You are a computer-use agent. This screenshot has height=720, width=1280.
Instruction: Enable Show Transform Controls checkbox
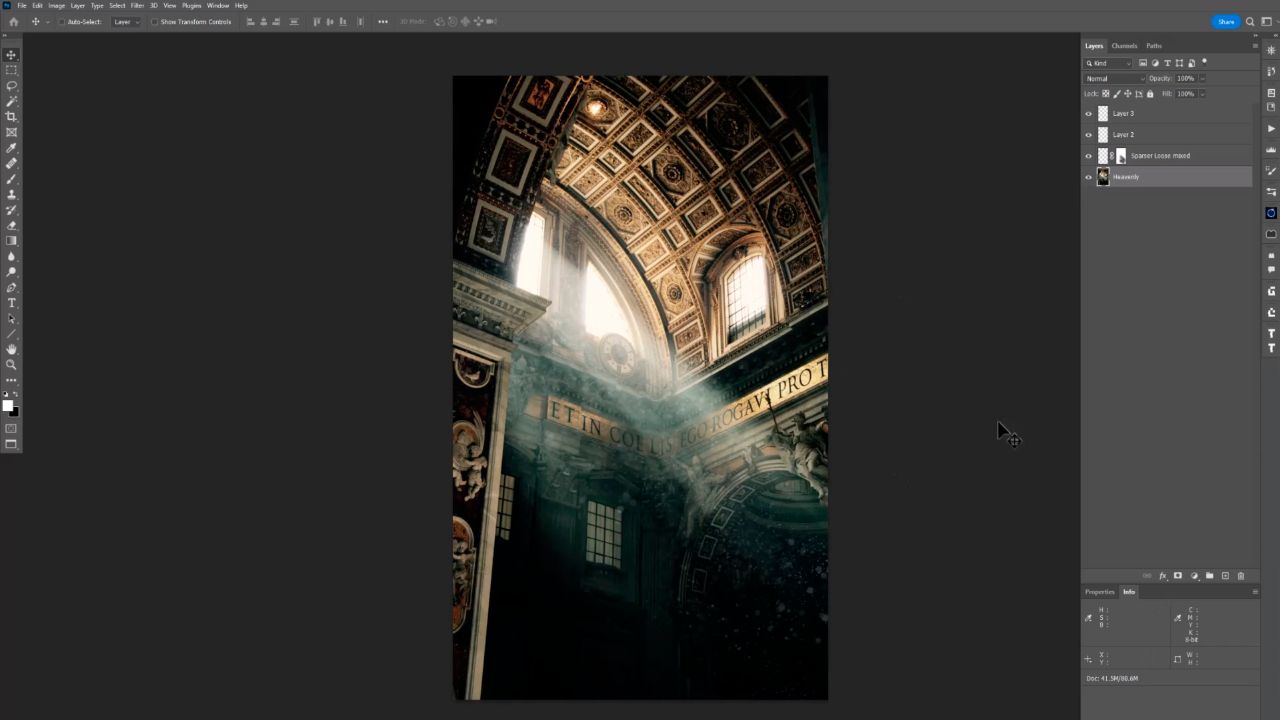[x=154, y=22]
